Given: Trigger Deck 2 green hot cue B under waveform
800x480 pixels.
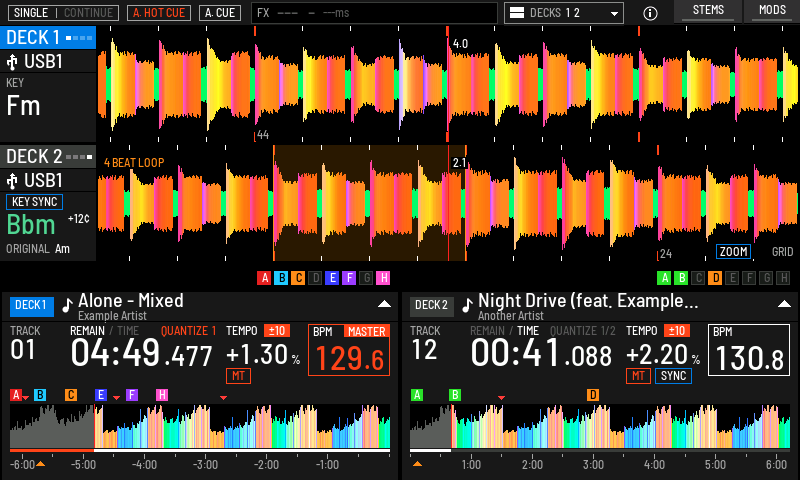Looking at the screenshot, I should (681, 278).
